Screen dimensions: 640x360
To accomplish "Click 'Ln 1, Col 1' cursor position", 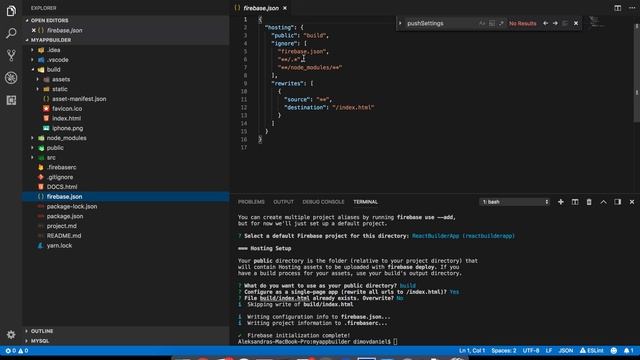I will coord(472,351).
